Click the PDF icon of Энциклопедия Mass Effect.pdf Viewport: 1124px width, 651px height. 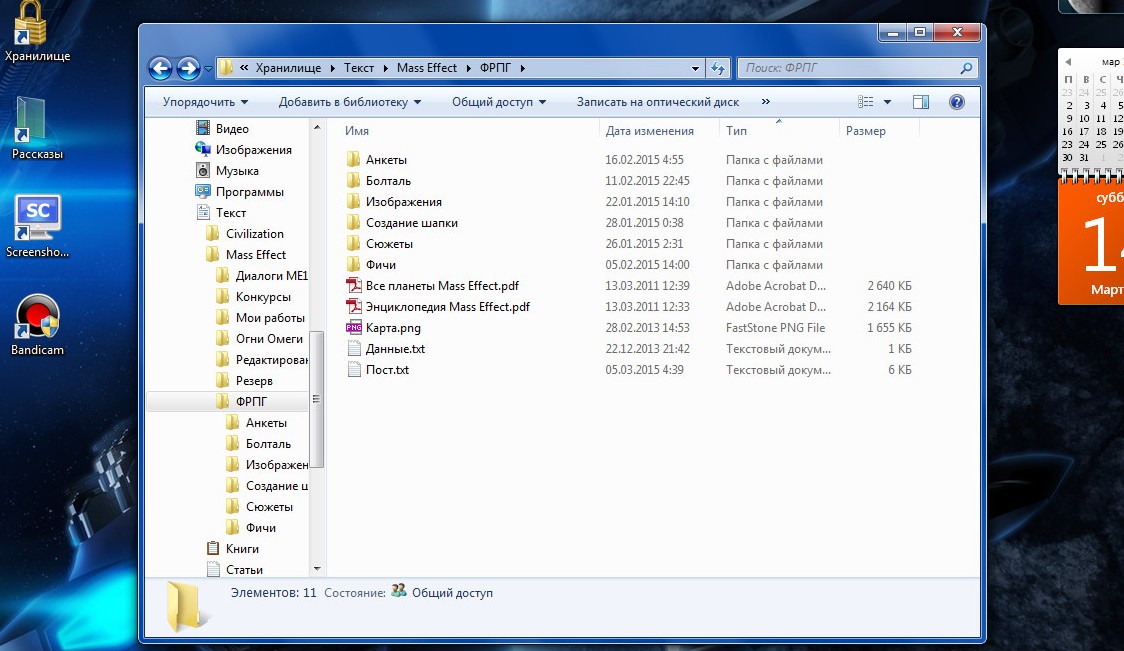click(353, 306)
